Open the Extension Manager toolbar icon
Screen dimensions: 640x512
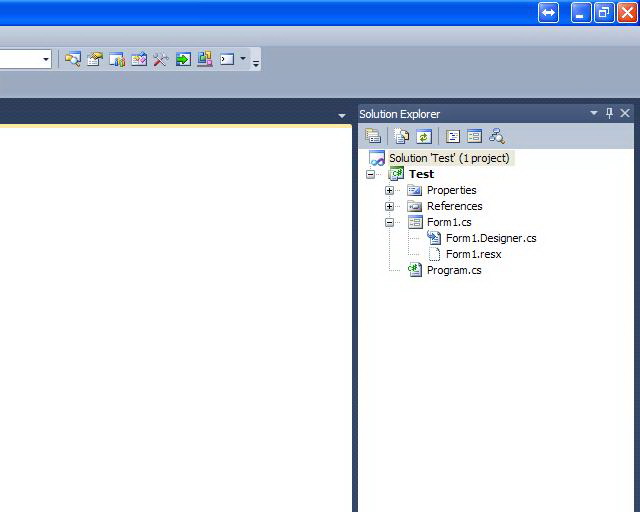click(205, 59)
